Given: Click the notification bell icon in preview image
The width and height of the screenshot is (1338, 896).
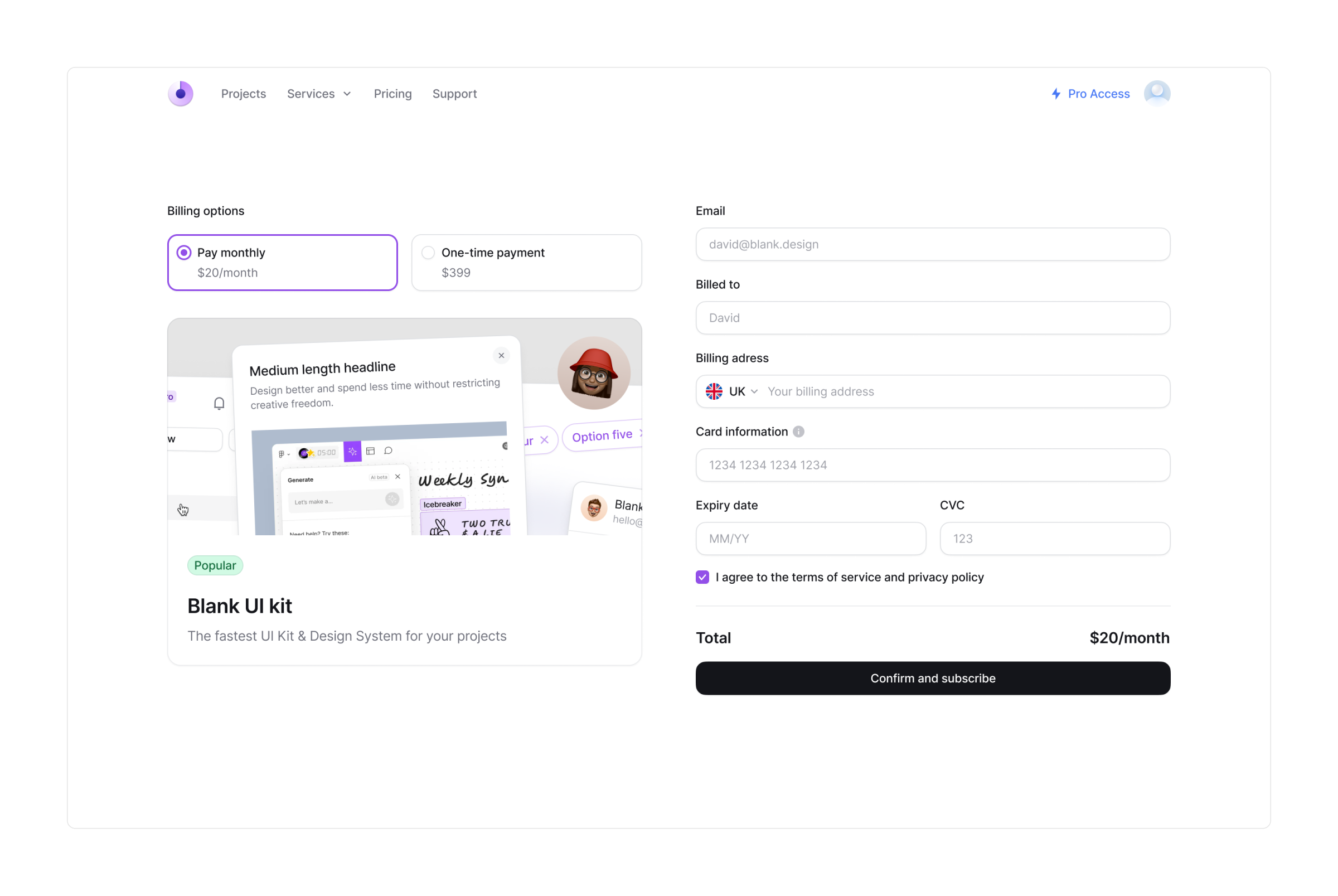Looking at the screenshot, I should (x=219, y=404).
